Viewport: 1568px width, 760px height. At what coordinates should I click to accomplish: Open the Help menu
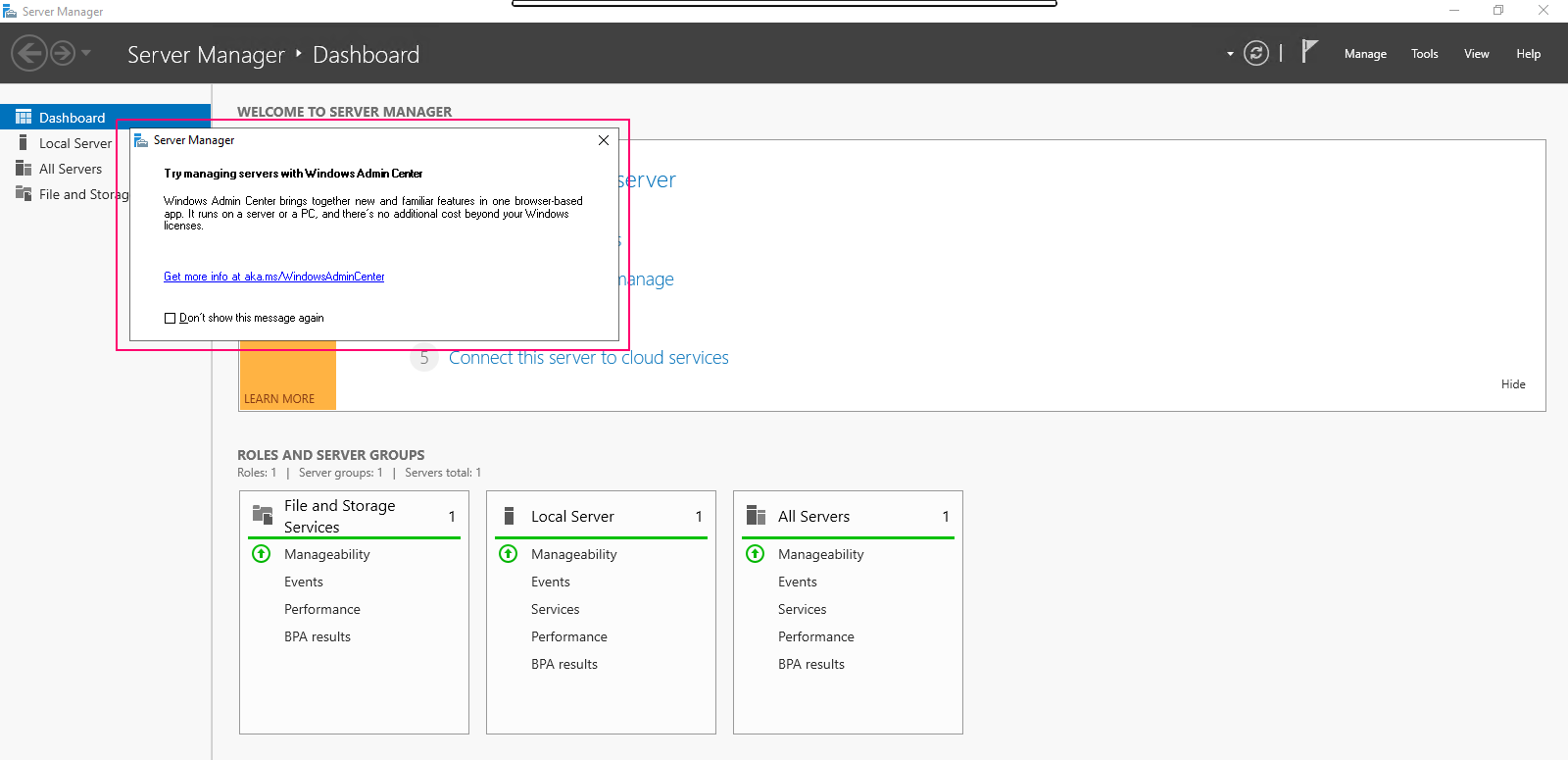1529,54
